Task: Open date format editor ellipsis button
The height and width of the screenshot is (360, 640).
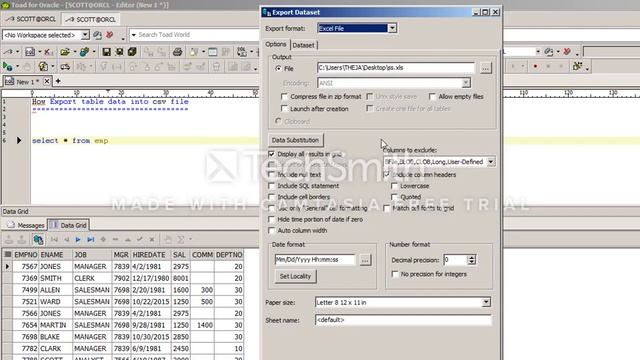Action: 365,260
